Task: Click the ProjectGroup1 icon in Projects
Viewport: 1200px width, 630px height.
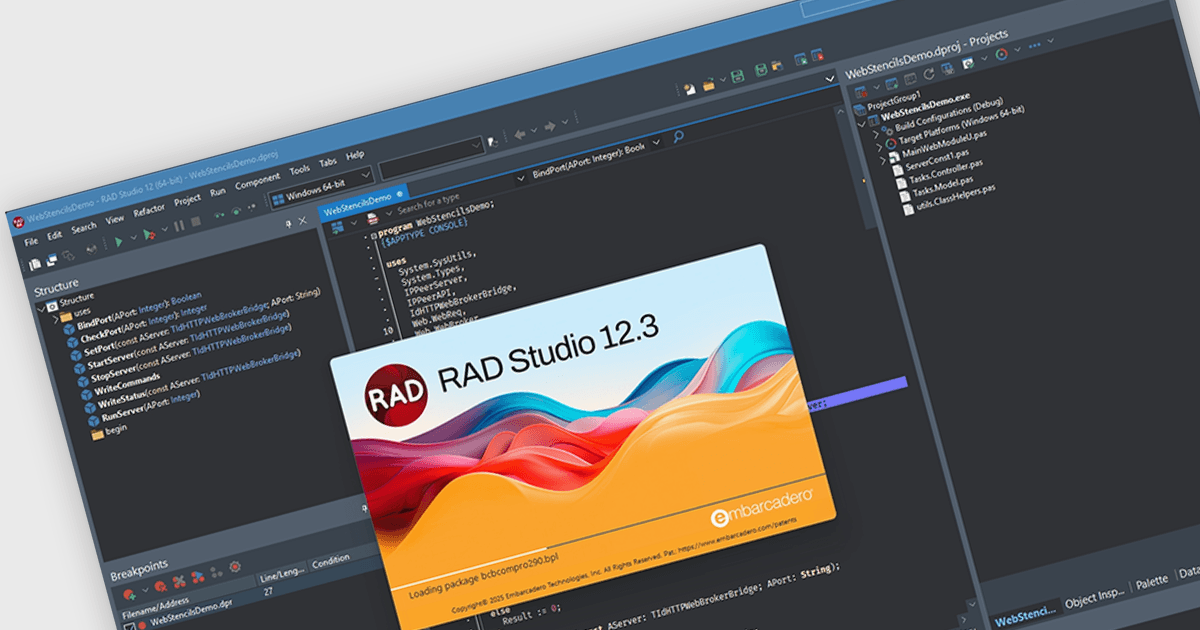Action: tap(859, 109)
